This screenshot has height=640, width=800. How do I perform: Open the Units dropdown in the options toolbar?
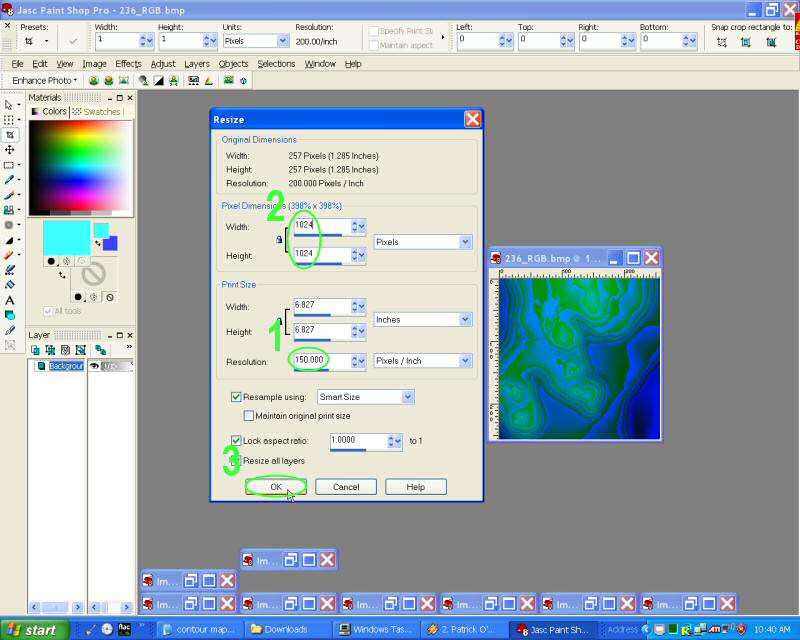pos(283,41)
